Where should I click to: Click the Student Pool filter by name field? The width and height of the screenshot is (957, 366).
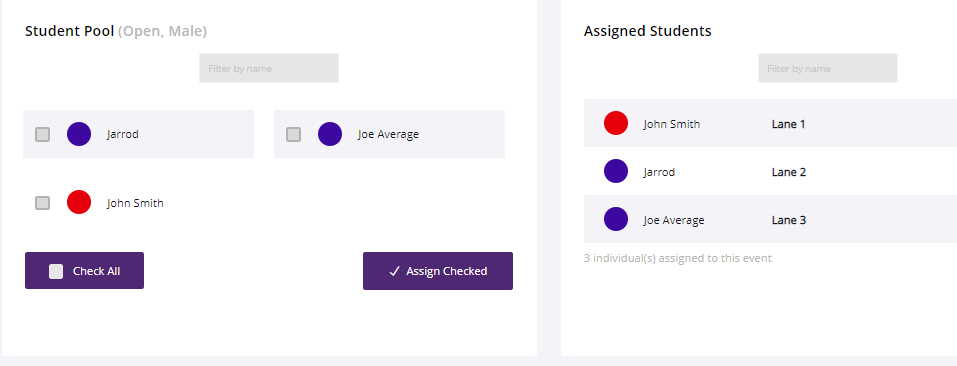click(269, 68)
